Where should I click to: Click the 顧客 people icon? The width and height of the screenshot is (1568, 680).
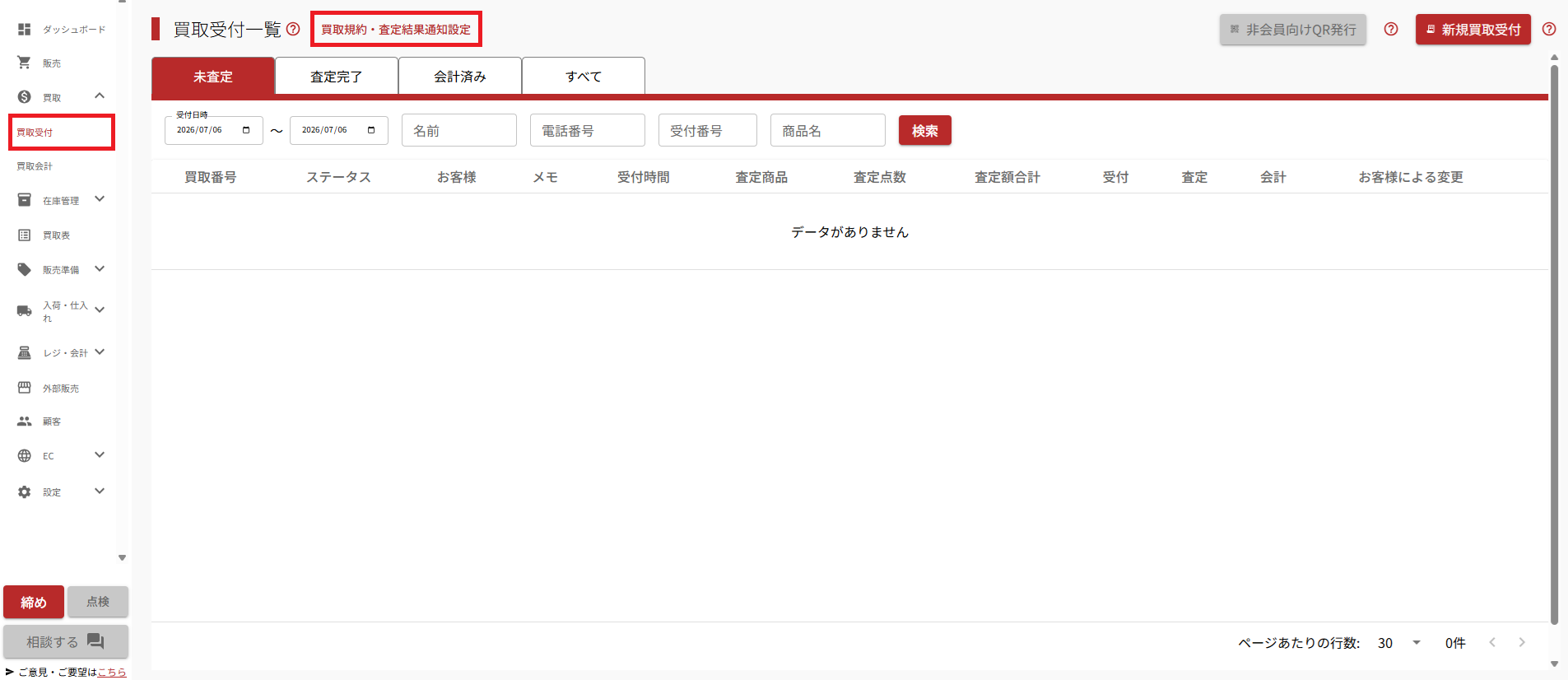point(25,422)
